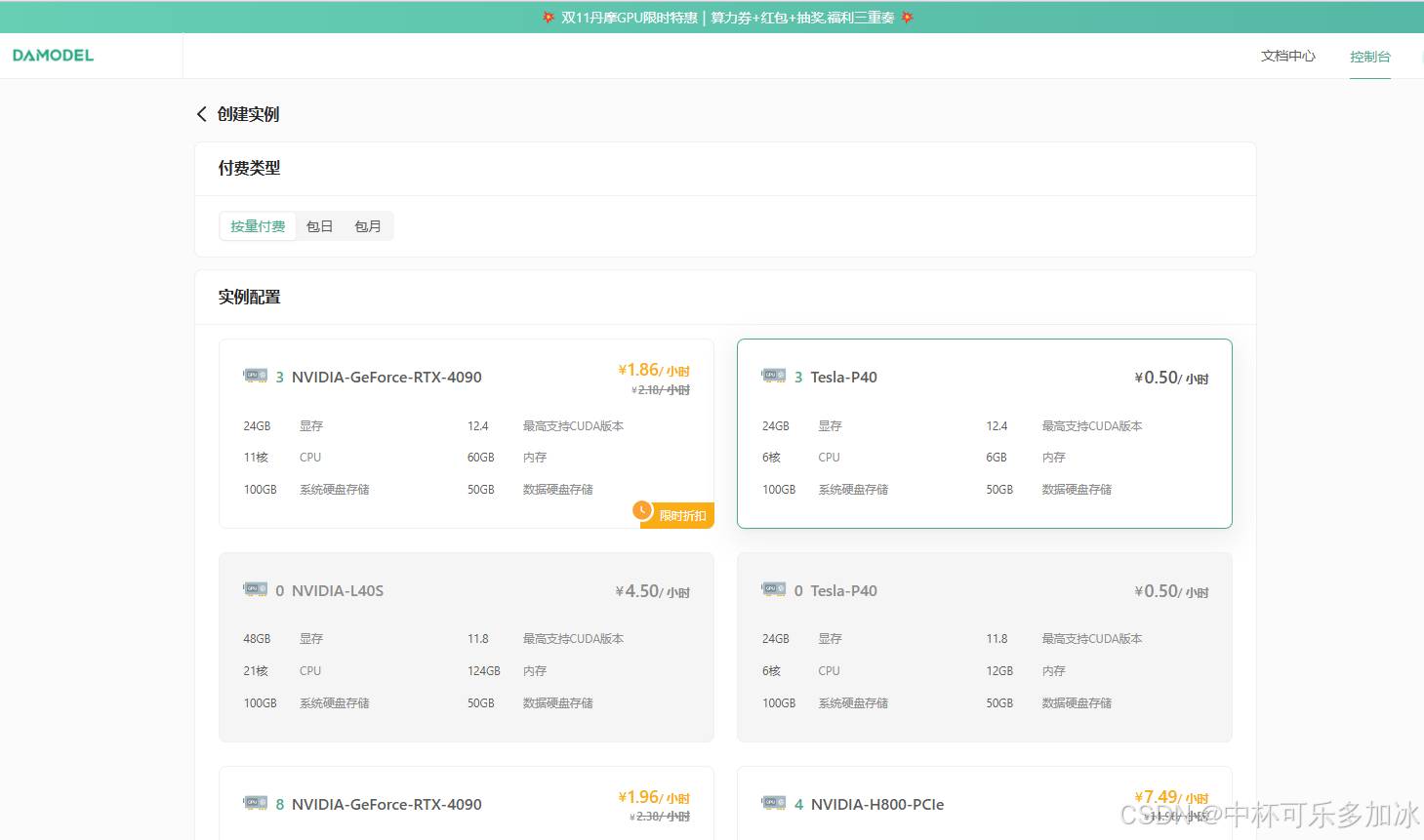
Task: Click 12GB memory value on 0 Tesla-P40 card
Action: pos(999,671)
